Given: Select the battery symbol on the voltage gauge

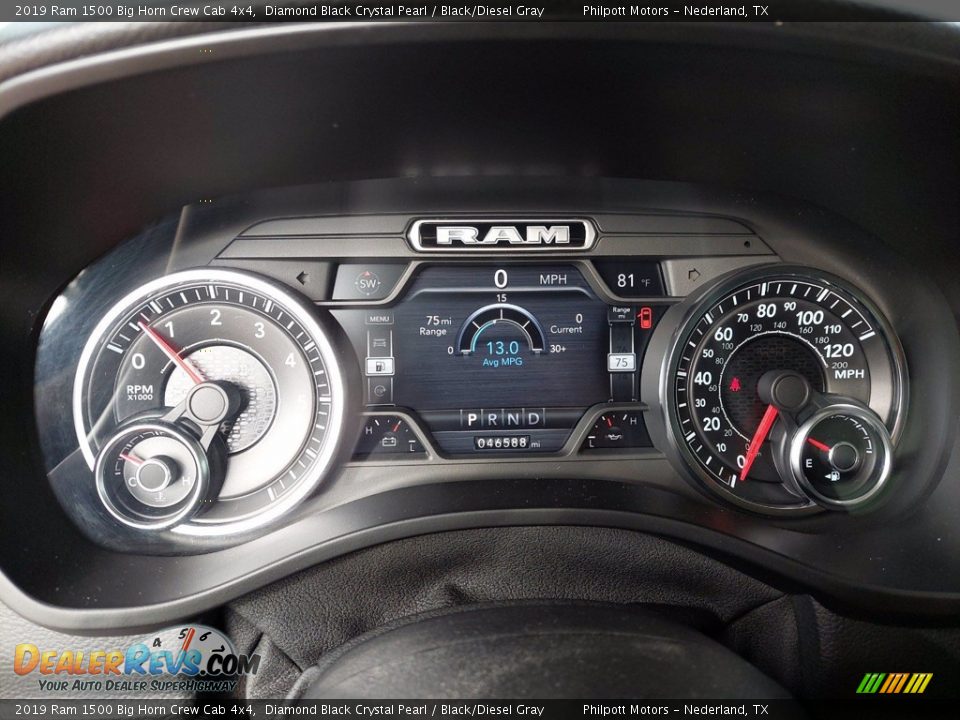Looking at the screenshot, I should [388, 440].
